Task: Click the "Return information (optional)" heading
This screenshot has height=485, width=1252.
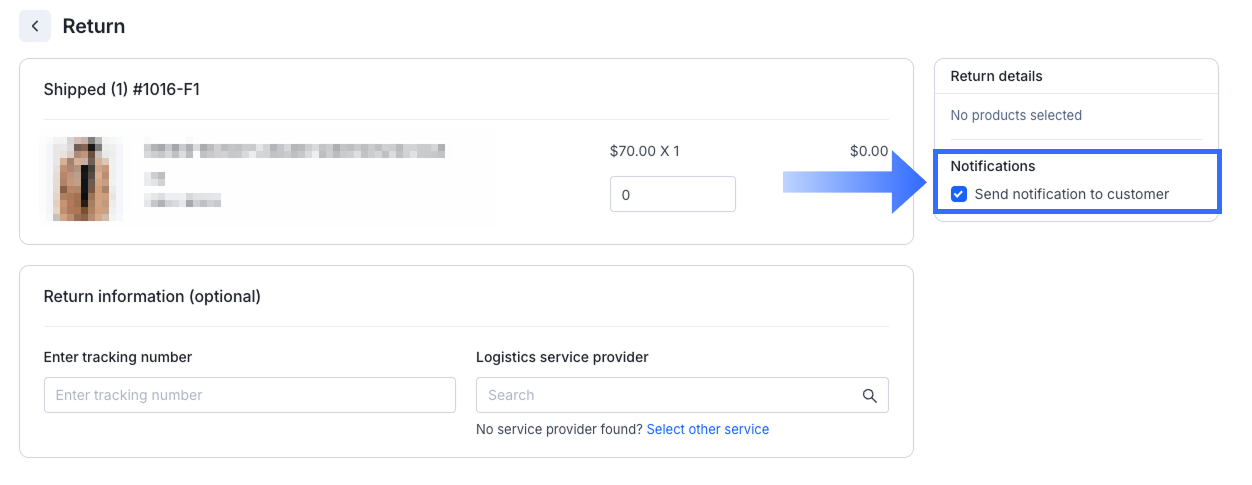Action: 152,296
